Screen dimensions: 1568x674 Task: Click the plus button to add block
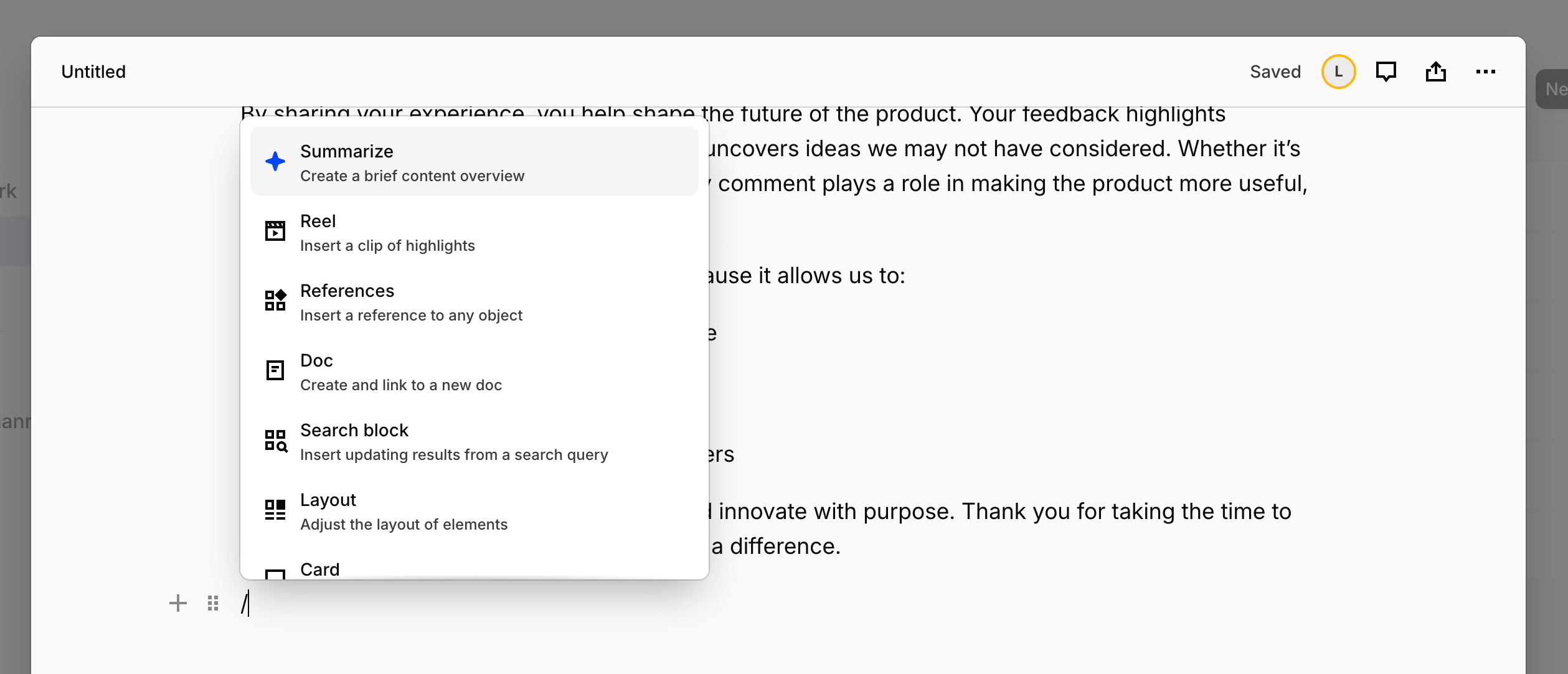tap(177, 603)
